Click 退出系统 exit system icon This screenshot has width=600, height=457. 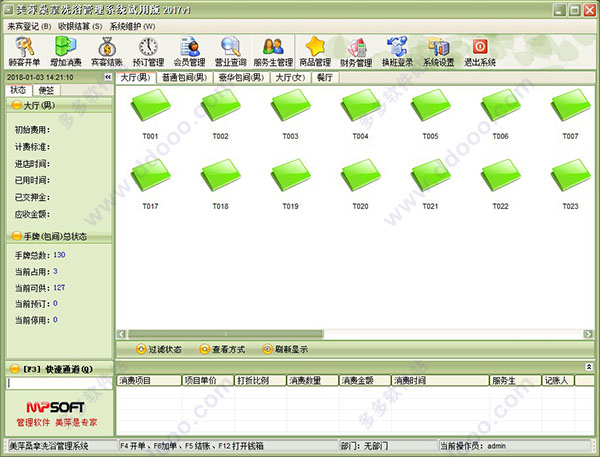click(x=480, y=52)
